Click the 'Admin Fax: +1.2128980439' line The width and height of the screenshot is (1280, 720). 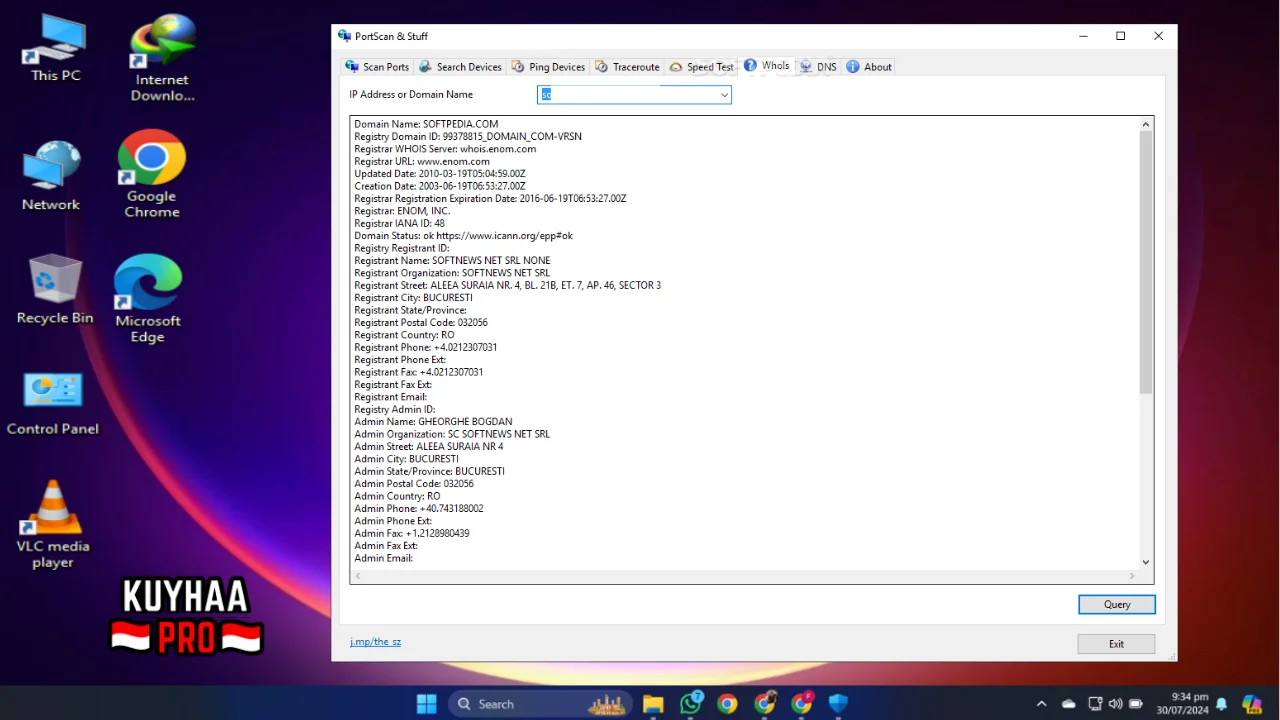pyautogui.click(x=412, y=534)
